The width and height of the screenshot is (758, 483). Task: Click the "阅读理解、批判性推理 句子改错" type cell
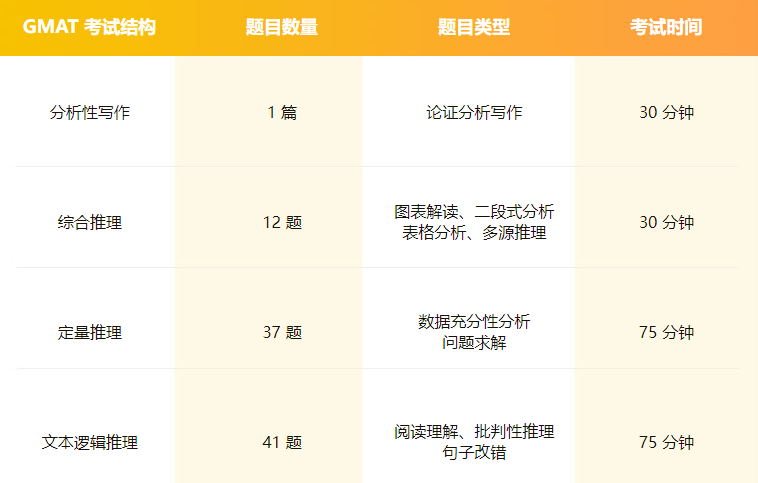coord(474,442)
